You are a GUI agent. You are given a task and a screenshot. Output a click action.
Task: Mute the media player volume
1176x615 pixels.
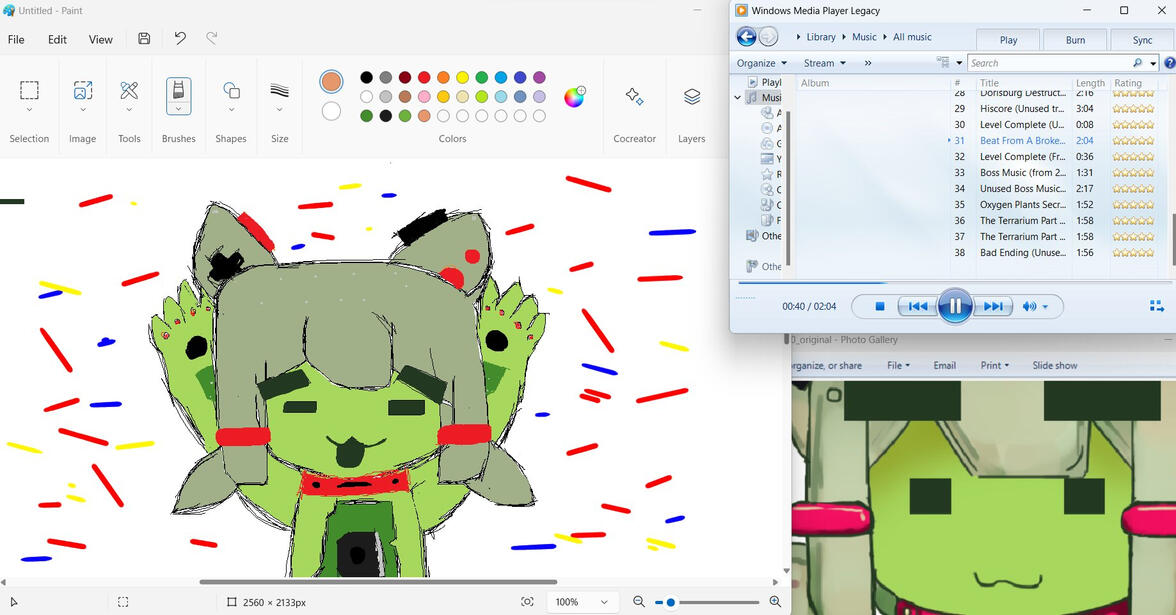1029,307
